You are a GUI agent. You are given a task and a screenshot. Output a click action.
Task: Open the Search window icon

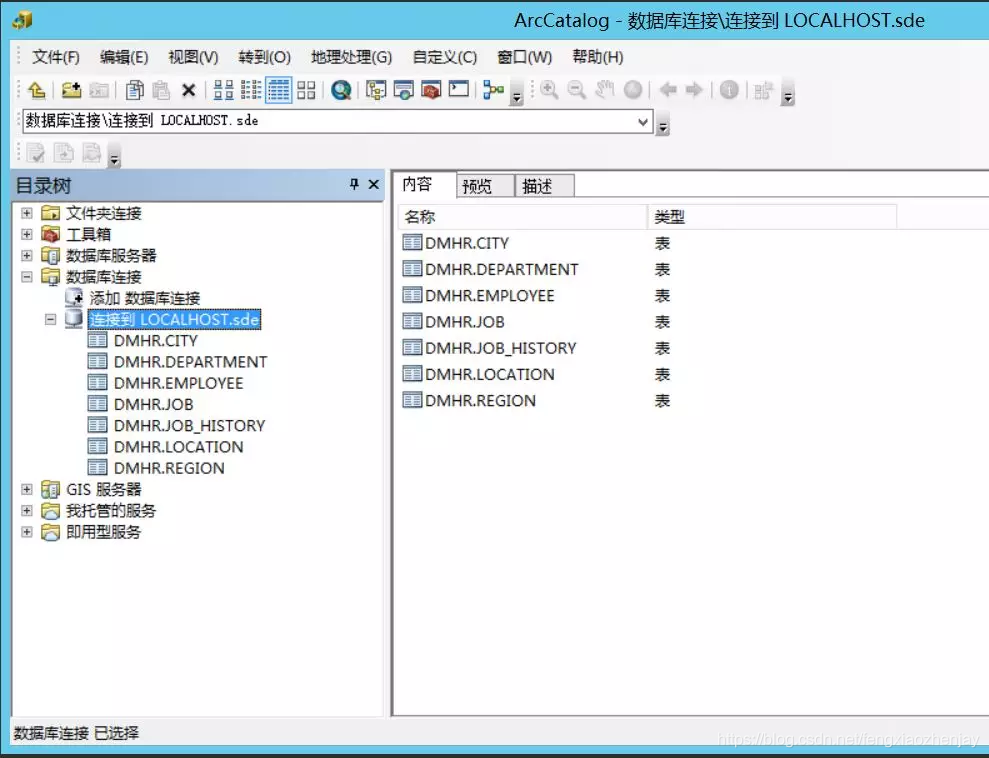(x=403, y=90)
